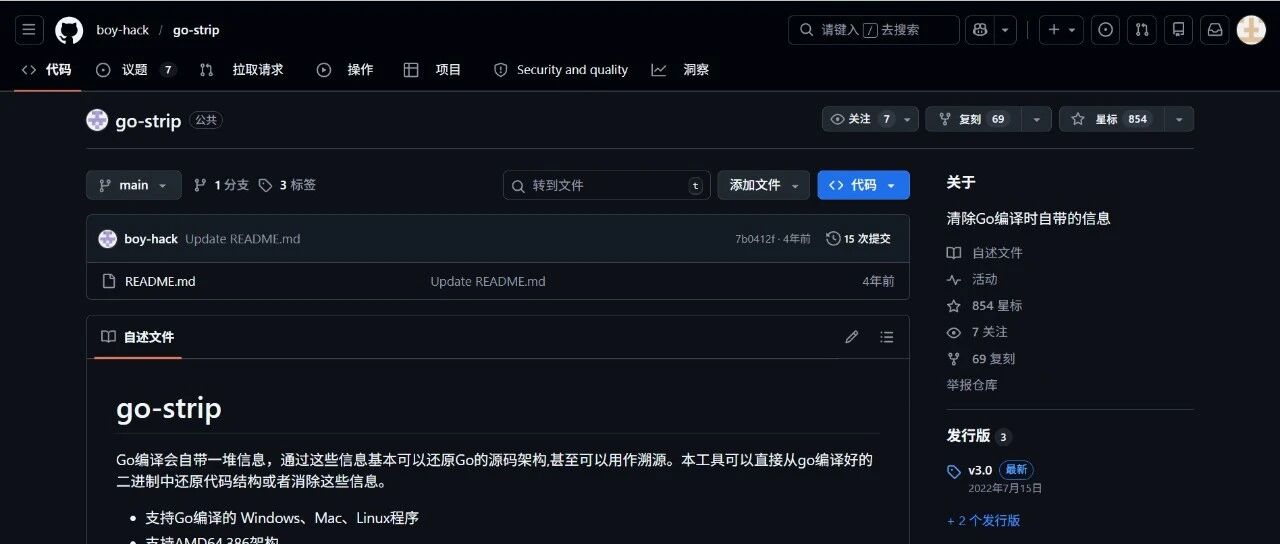The height and width of the screenshot is (544, 1280).
Task: Open the issues icon in header
Action: click(x=1105, y=30)
